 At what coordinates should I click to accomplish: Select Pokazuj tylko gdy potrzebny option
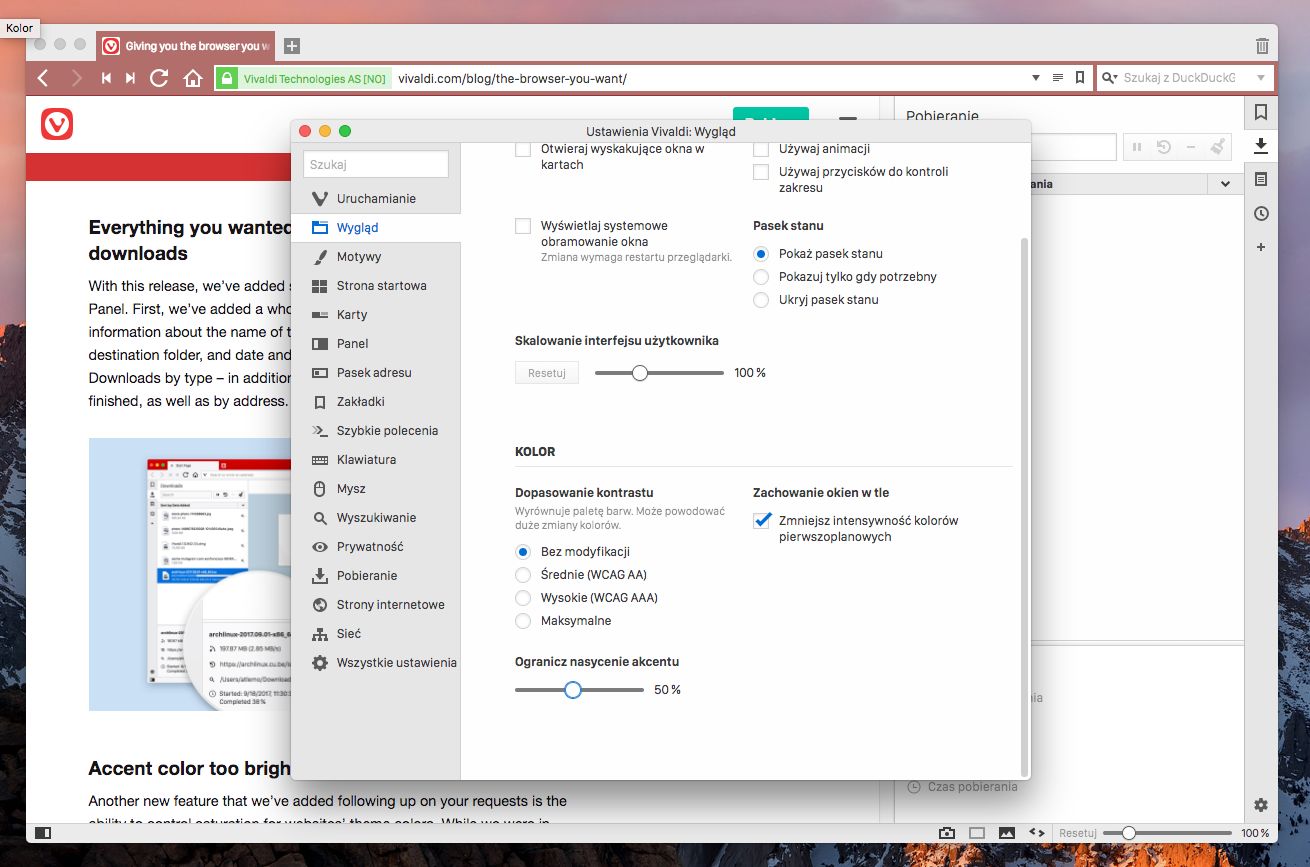coord(761,277)
